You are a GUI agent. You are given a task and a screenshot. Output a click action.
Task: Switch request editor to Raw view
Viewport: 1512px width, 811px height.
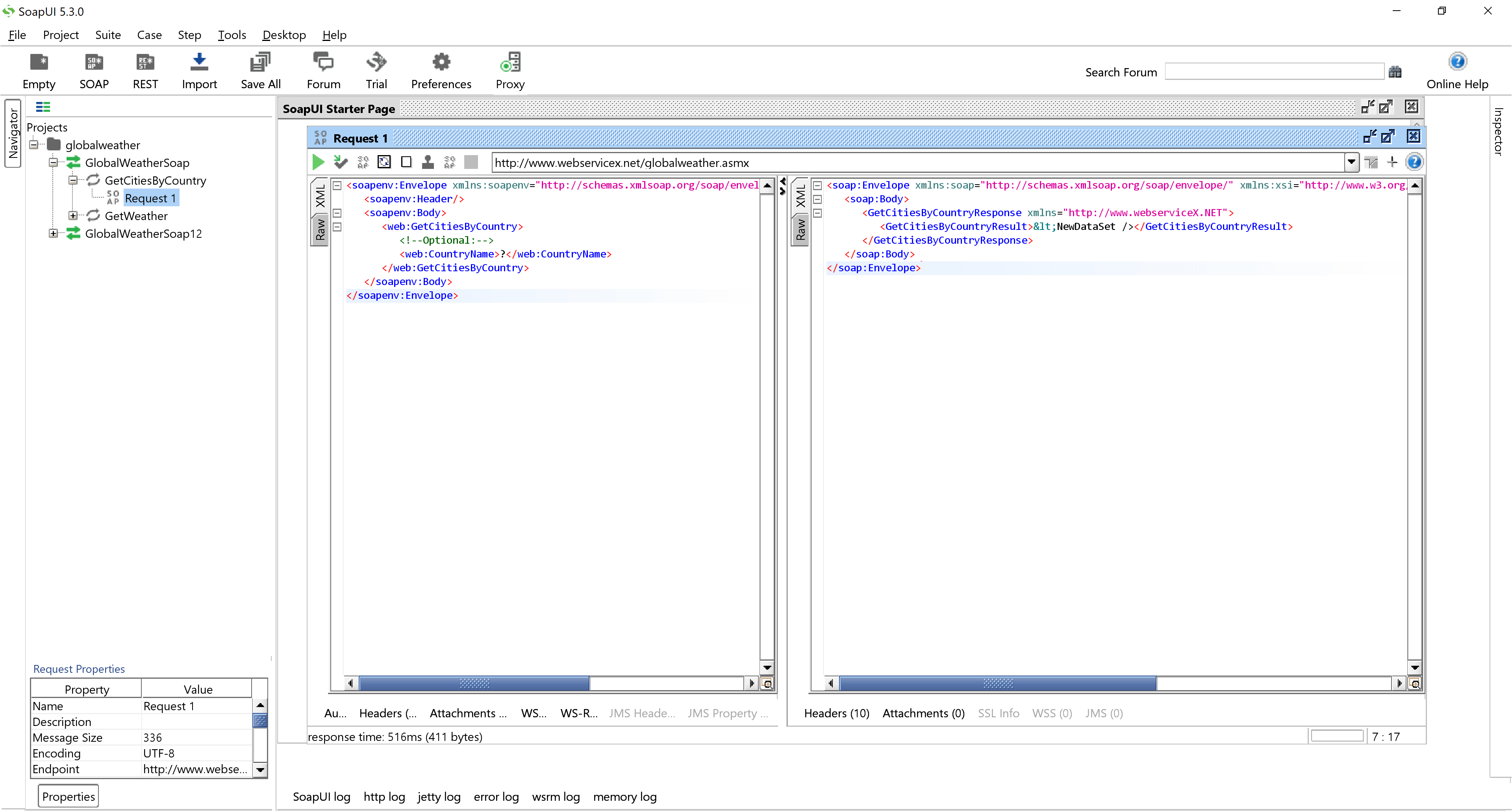tap(321, 230)
